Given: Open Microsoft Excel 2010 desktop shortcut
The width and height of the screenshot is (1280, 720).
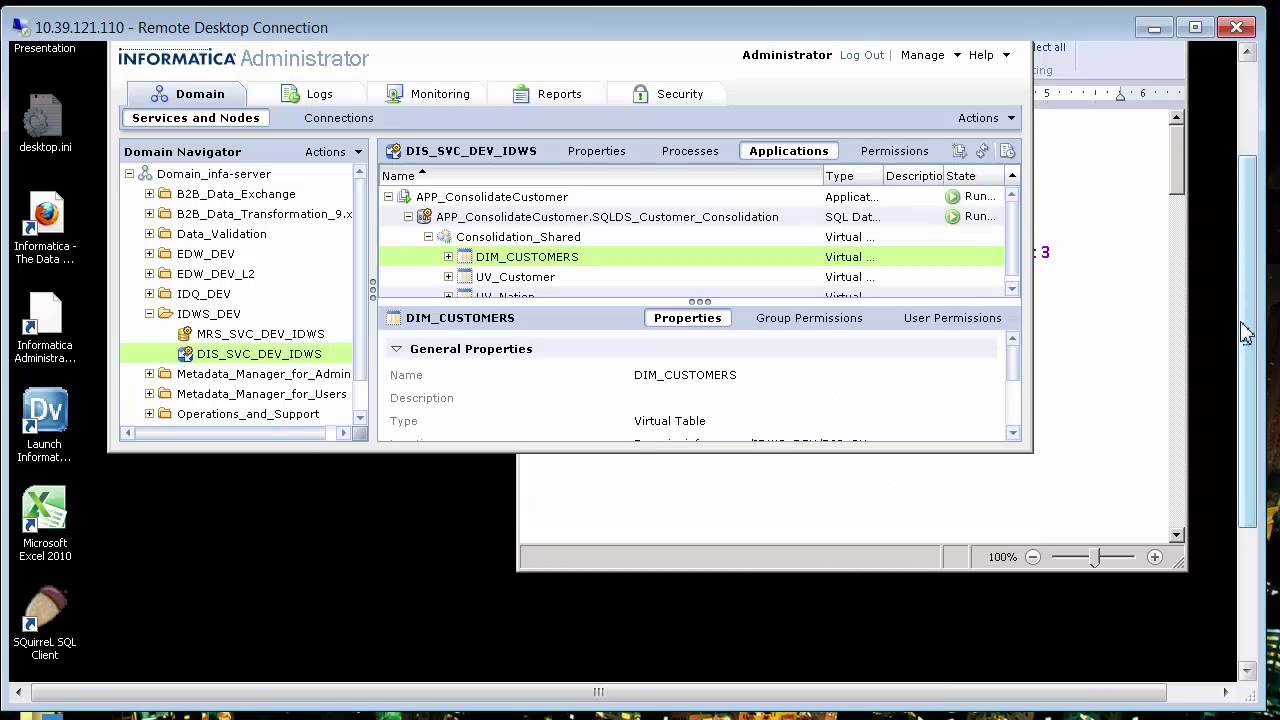Looking at the screenshot, I should click(x=45, y=525).
